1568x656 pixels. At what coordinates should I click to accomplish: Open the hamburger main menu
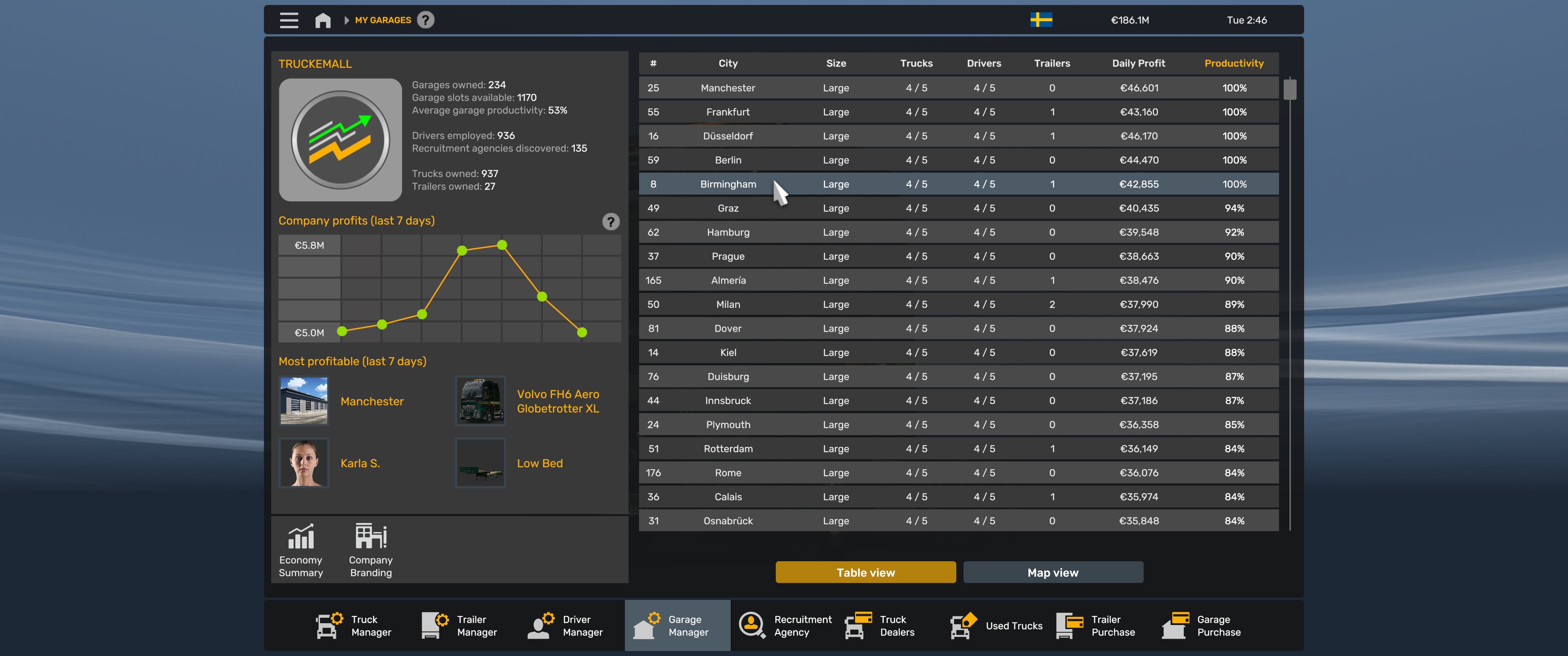(289, 20)
